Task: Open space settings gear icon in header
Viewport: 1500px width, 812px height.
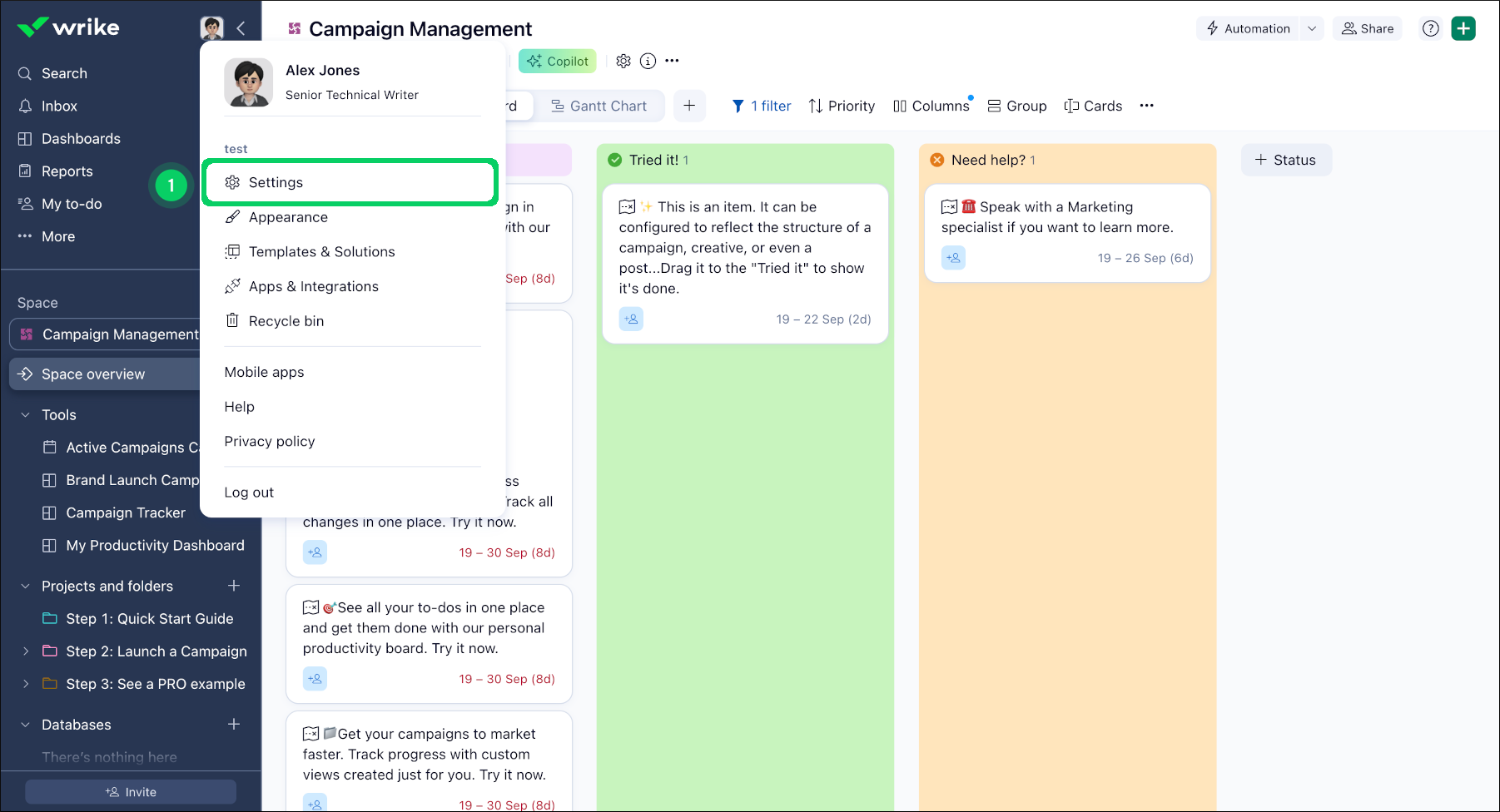Action: [623, 61]
